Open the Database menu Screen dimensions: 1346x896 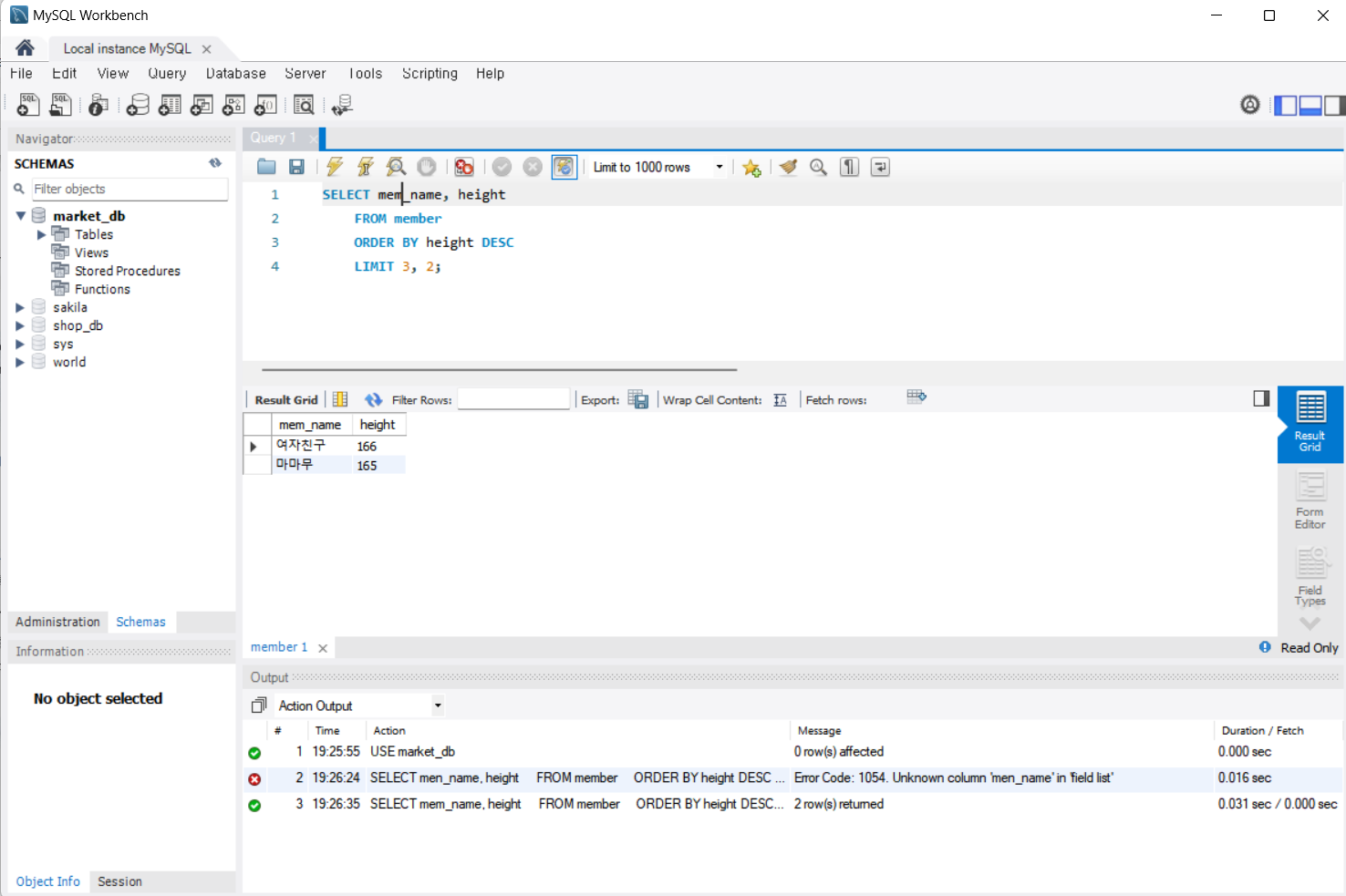pyautogui.click(x=235, y=73)
